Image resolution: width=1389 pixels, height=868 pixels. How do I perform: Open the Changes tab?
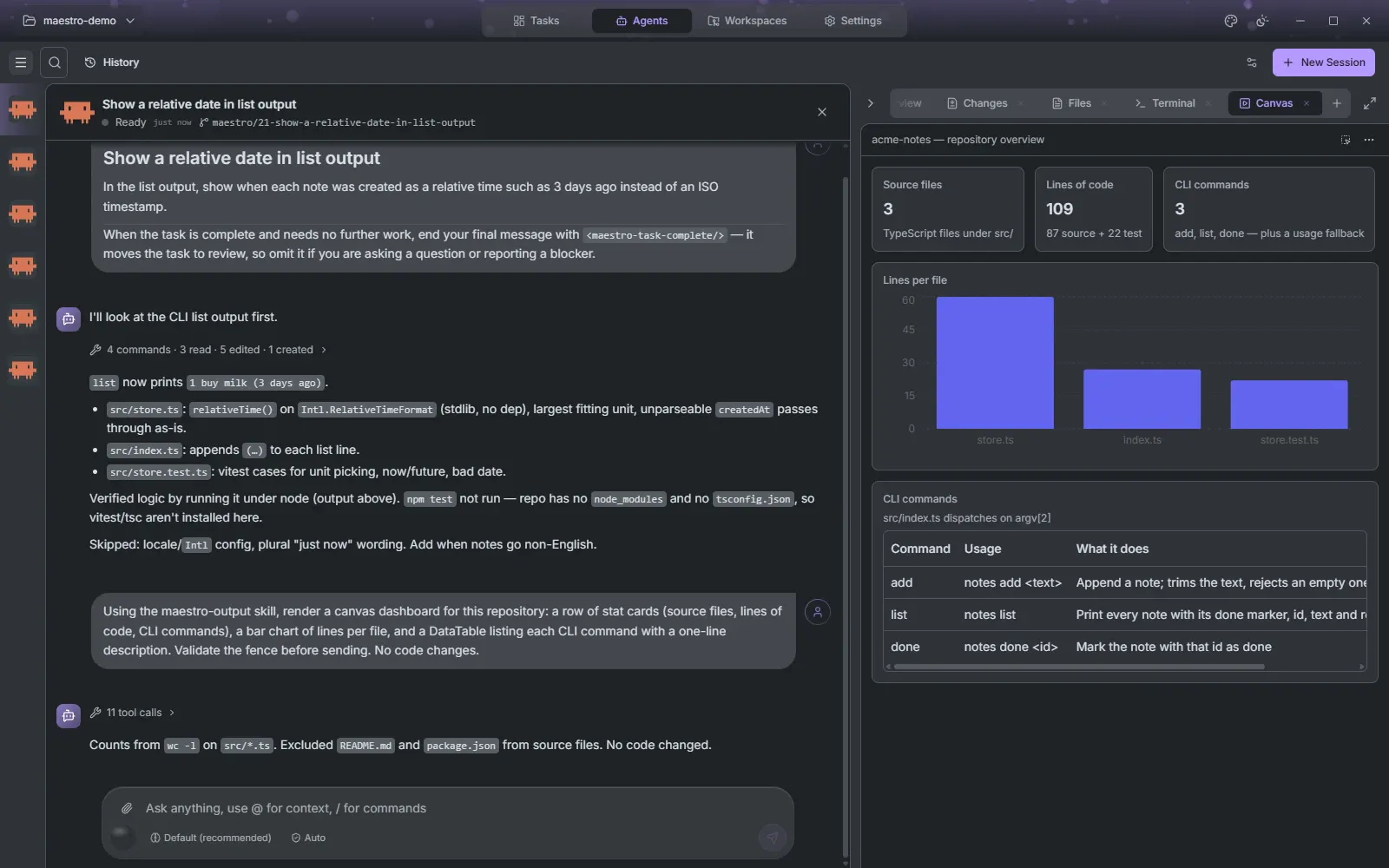click(978, 103)
